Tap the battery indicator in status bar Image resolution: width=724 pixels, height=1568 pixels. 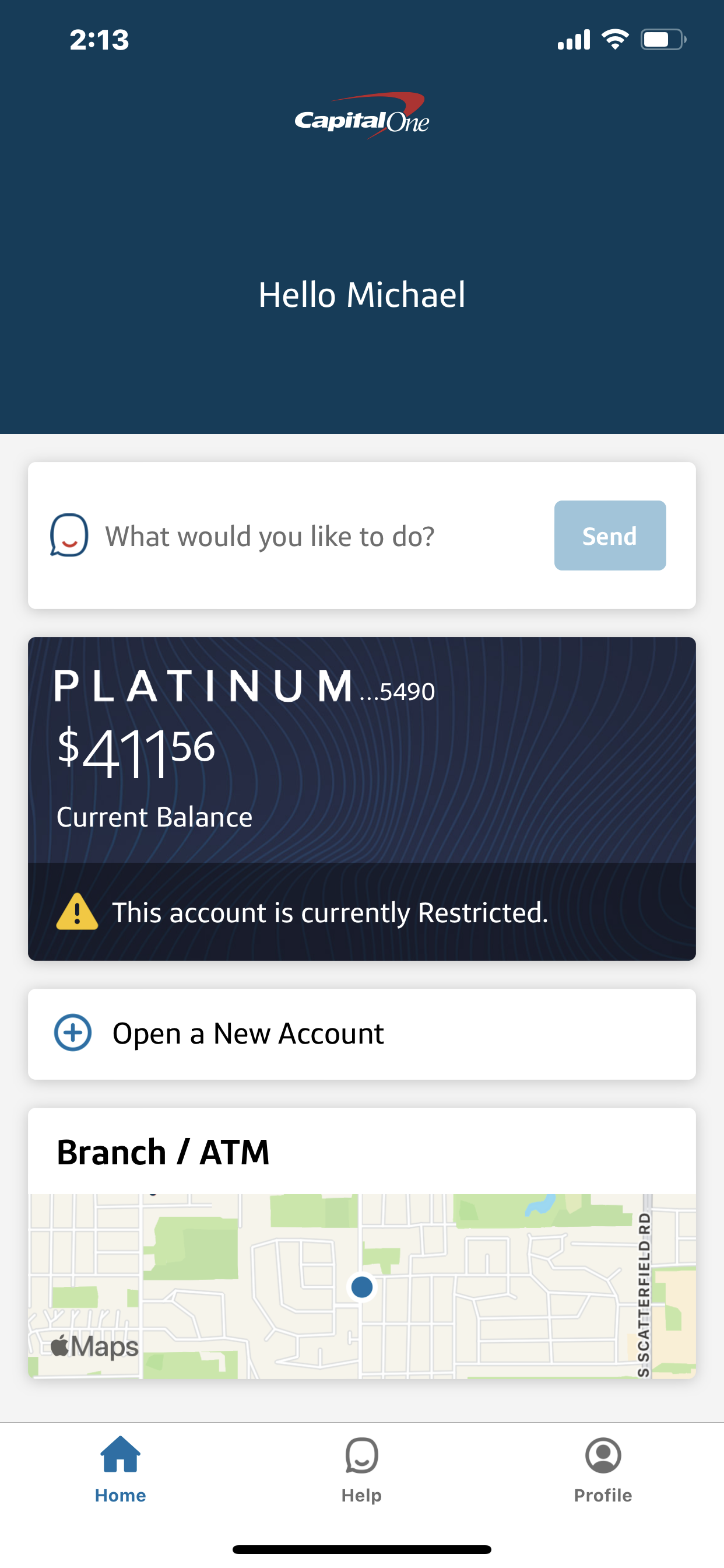point(663,40)
